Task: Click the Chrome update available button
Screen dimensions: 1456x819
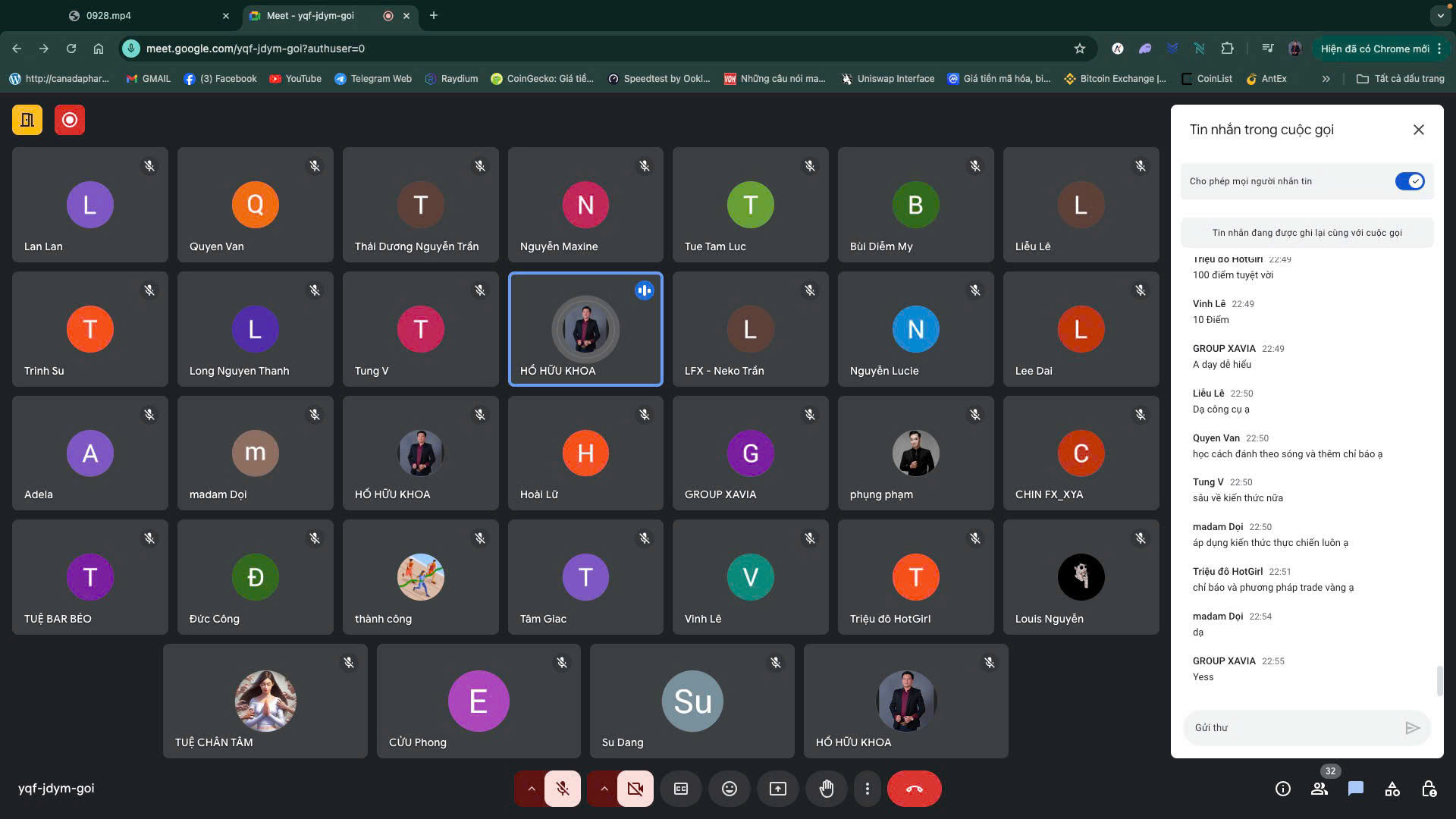Action: coord(1374,49)
